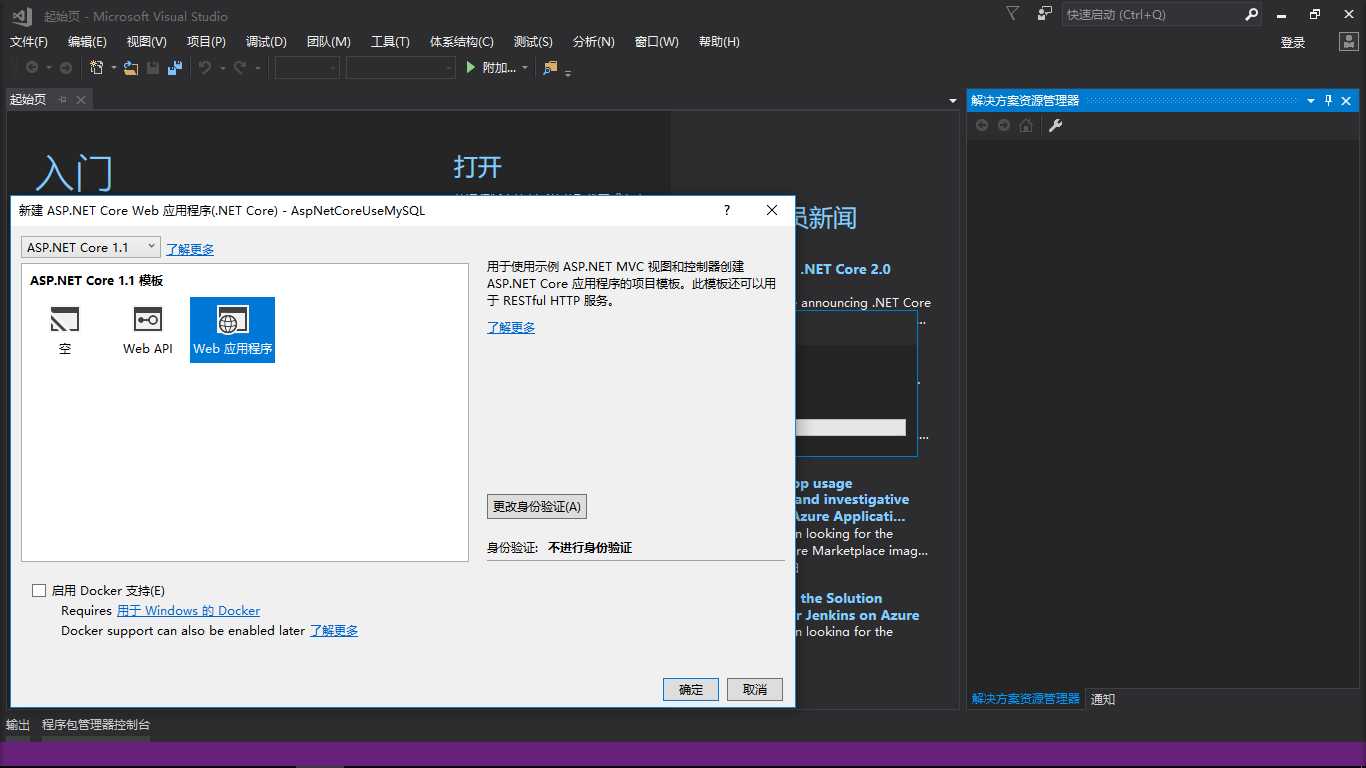1366x768 pixels.
Task: Open the 编辑(E) menu
Action: click(87, 42)
